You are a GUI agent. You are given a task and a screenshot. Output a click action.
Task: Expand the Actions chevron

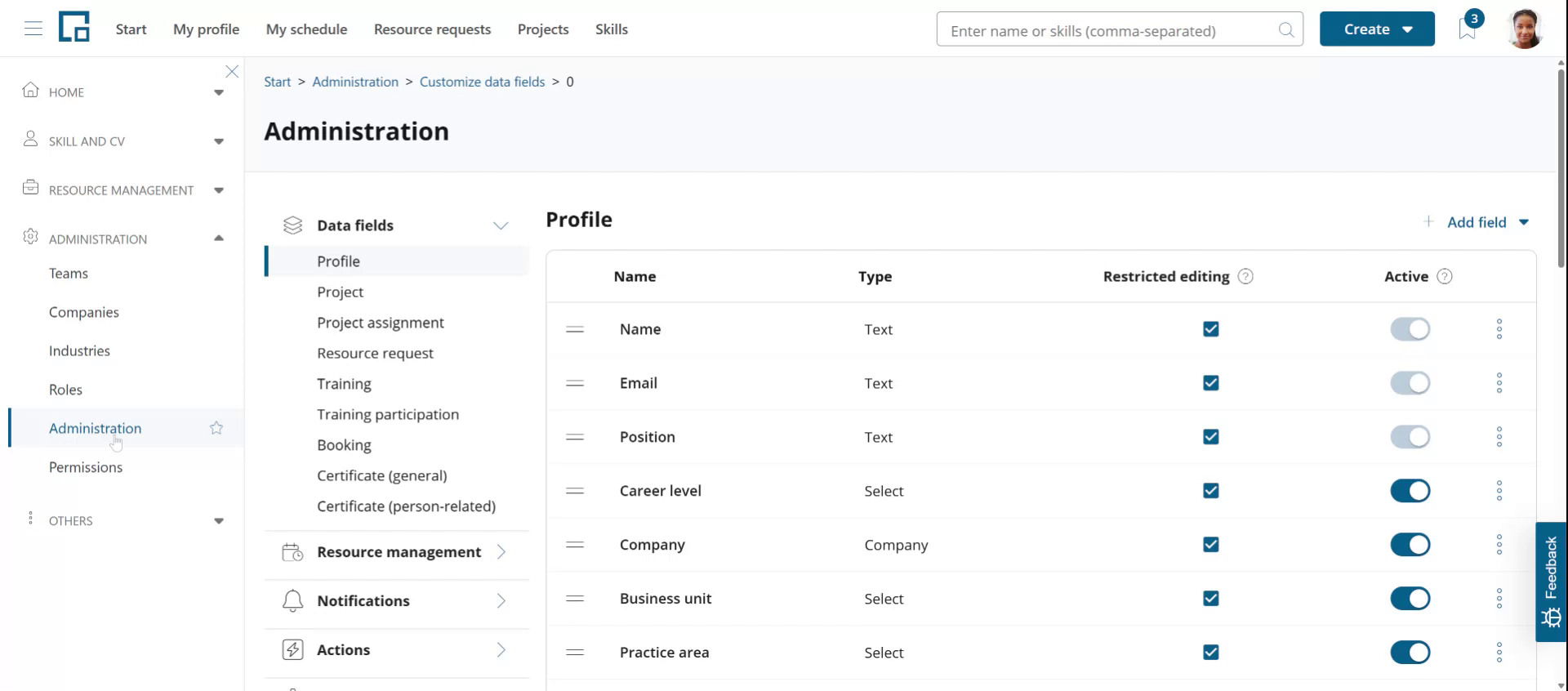(x=501, y=650)
